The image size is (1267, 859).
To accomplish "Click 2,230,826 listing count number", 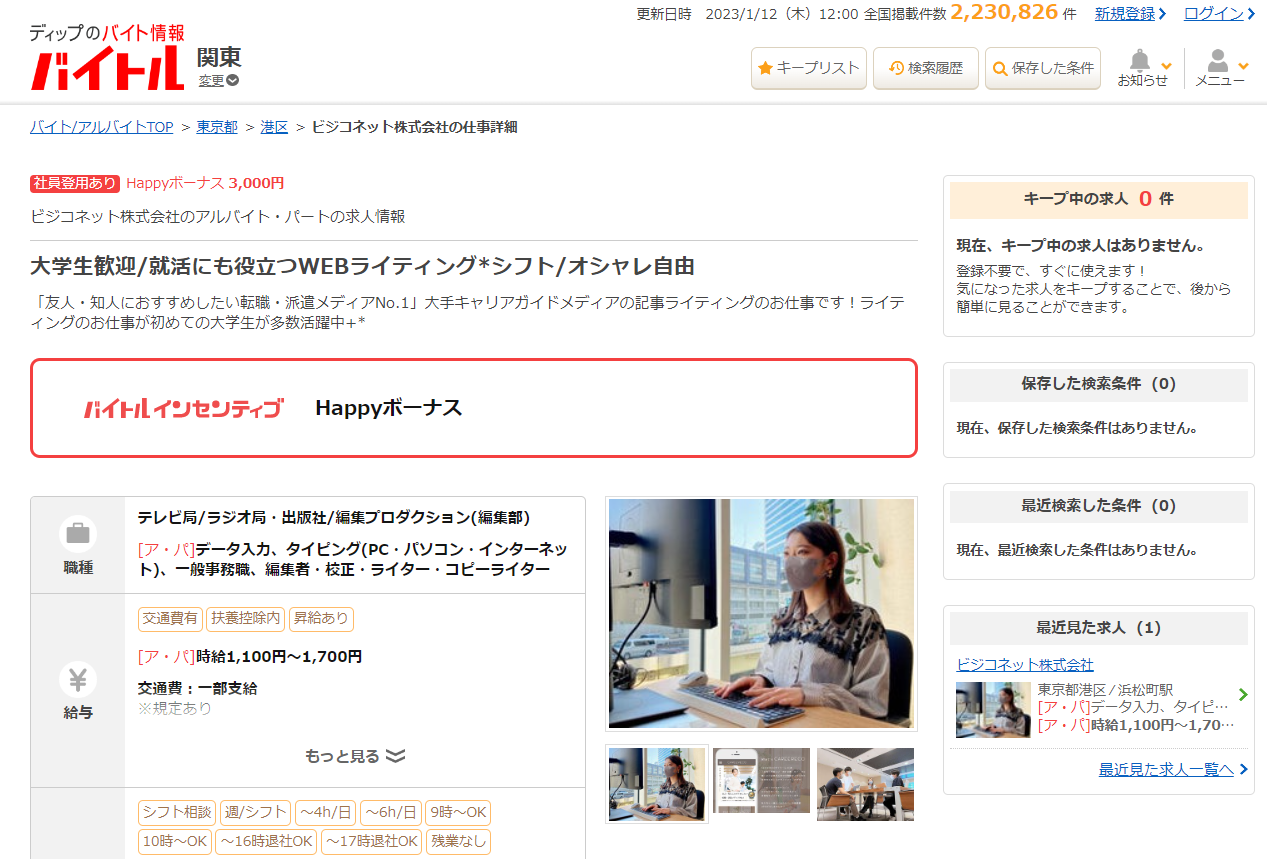I will pos(1004,12).
